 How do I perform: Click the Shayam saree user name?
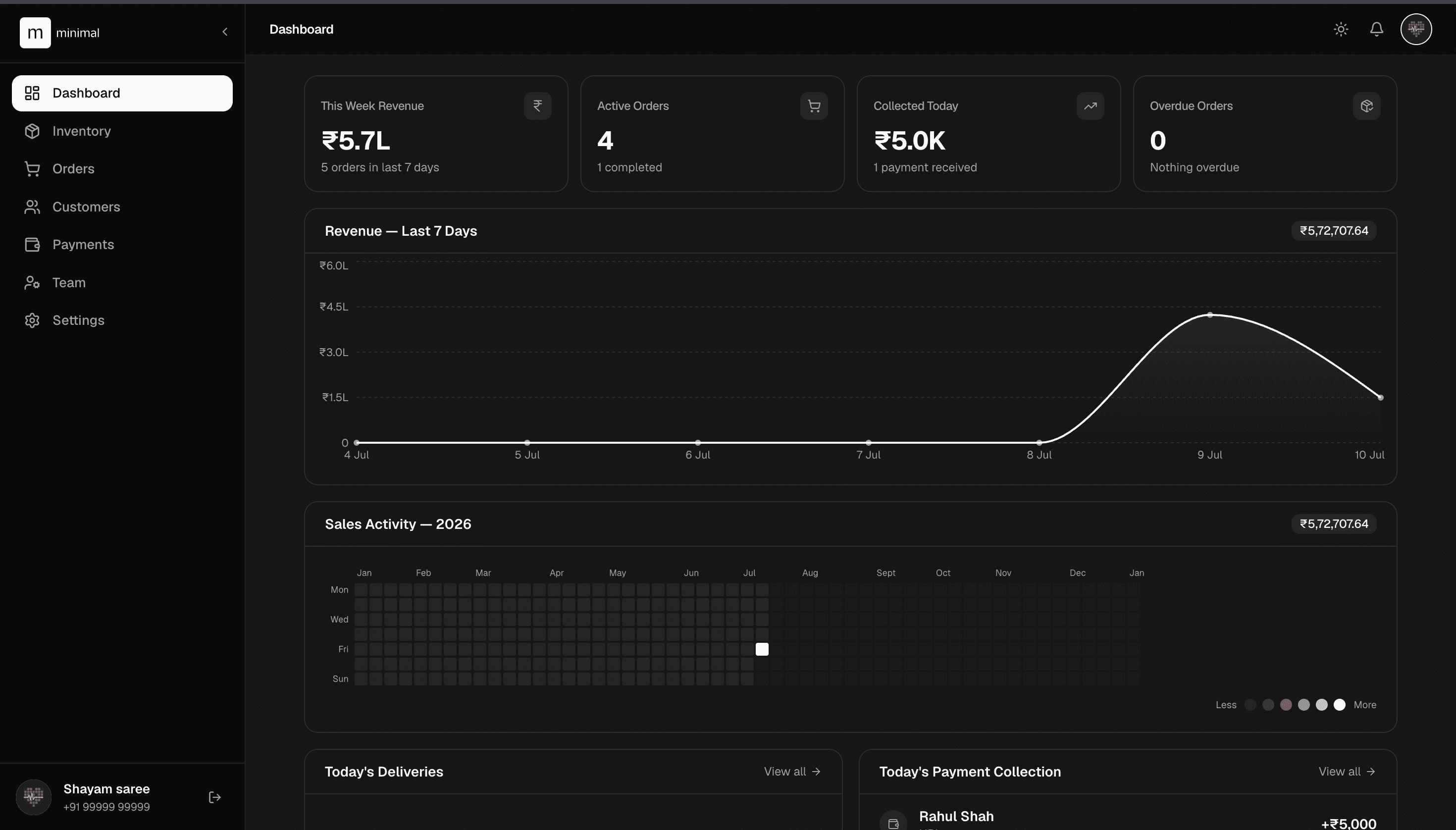click(x=106, y=789)
